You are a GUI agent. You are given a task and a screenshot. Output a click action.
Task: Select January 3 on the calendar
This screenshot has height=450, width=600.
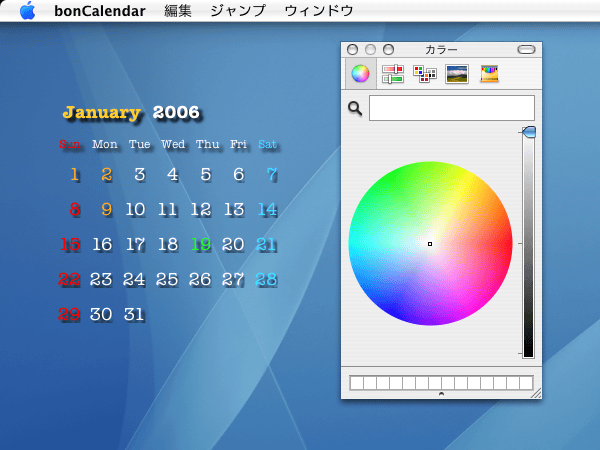140,175
